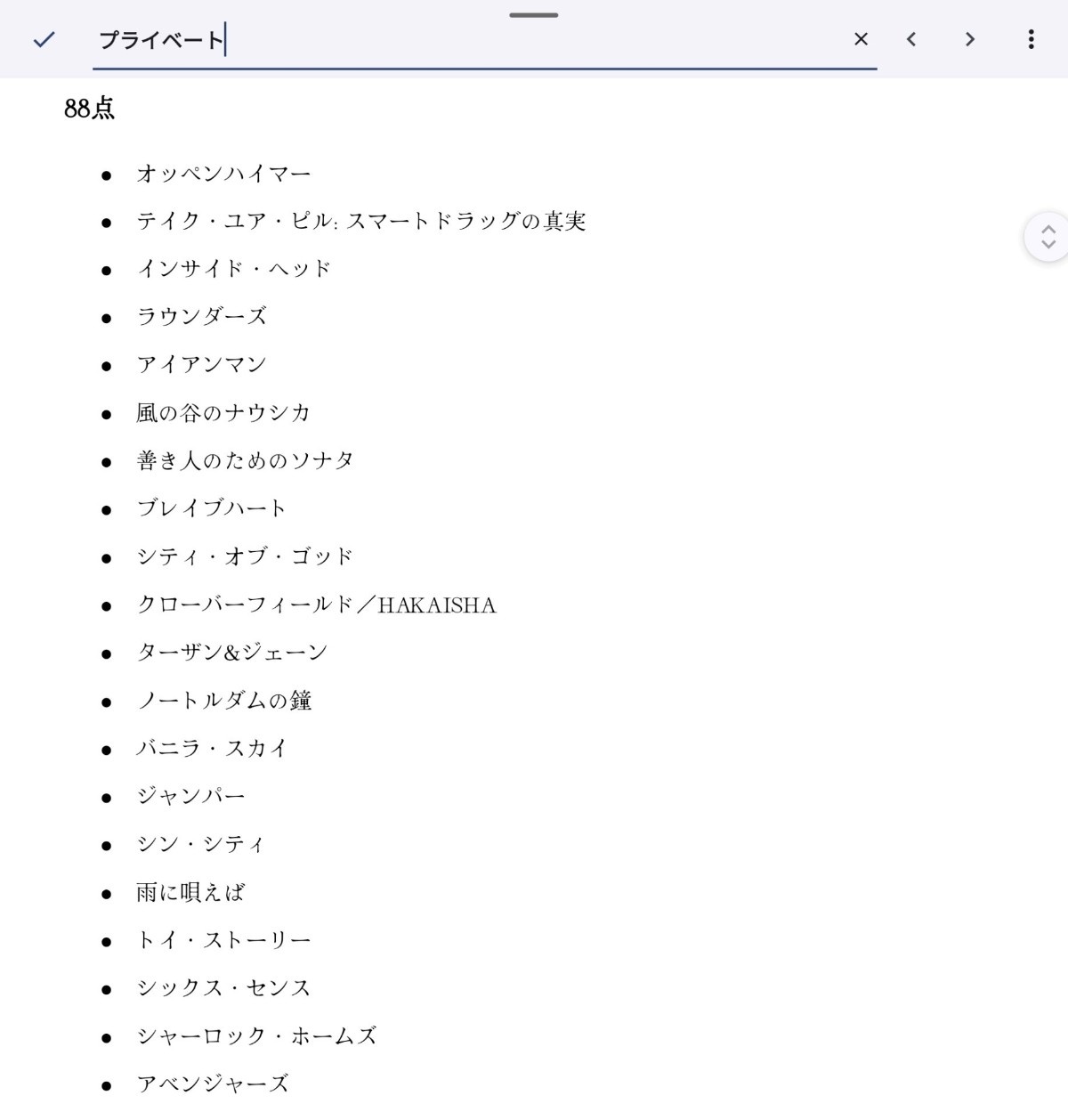Tap the 雨に唄えば line
1068x1120 pixels.
point(190,892)
